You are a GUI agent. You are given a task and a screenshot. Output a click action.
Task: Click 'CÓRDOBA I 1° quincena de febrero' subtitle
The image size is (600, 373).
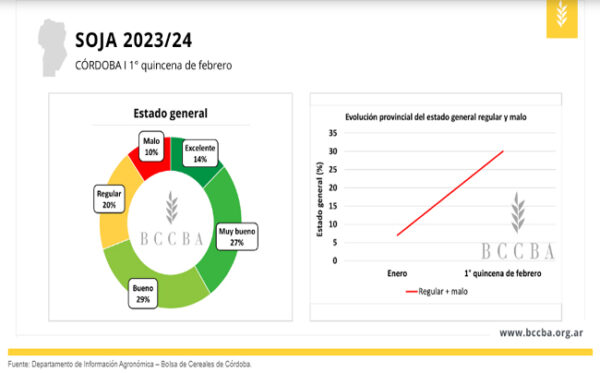[x=153, y=65]
